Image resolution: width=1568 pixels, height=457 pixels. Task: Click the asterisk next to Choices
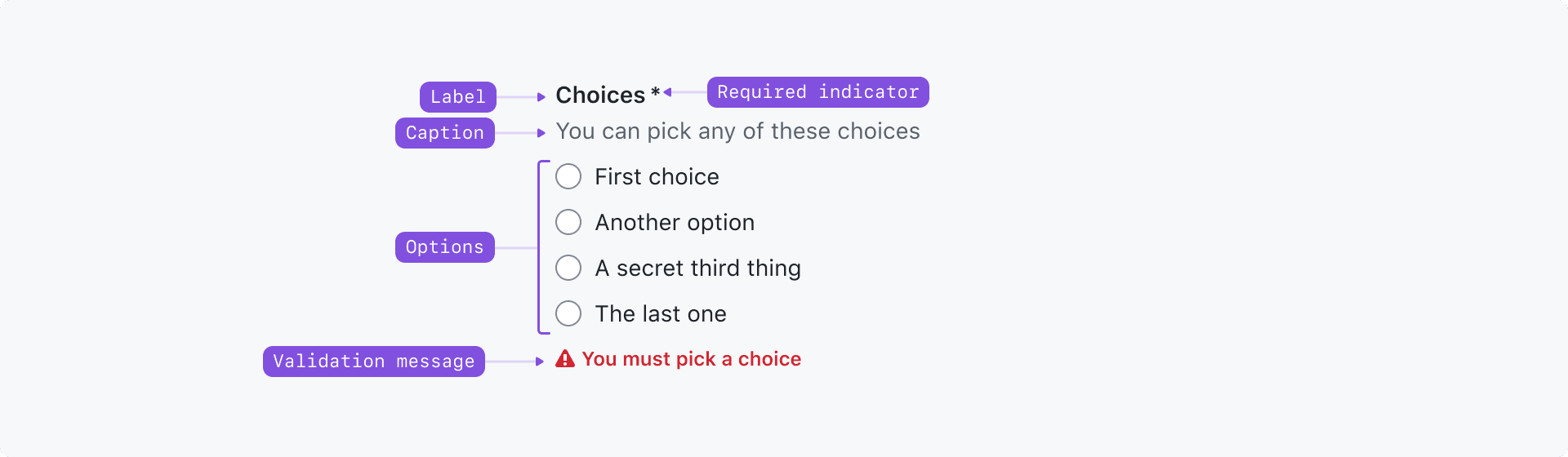click(x=655, y=93)
